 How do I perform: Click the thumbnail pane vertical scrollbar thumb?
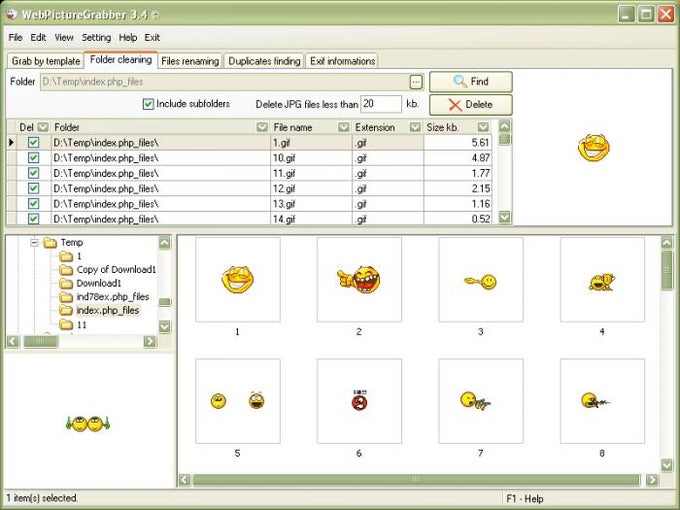[x=667, y=270]
